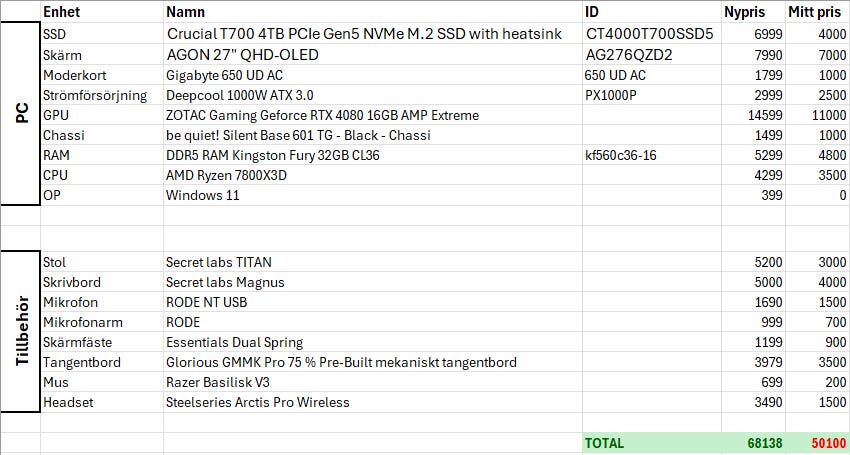
Task: Select the 'CT4000T700SSD5' ID cell
Action: (652, 34)
